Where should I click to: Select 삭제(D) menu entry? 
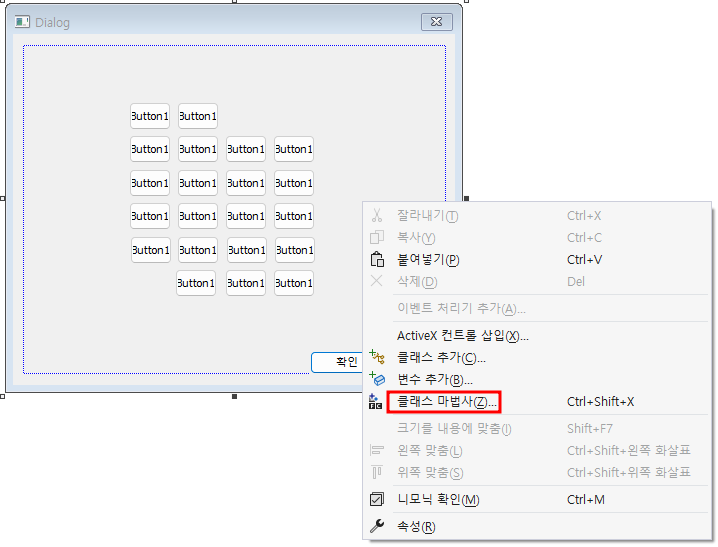(x=417, y=281)
